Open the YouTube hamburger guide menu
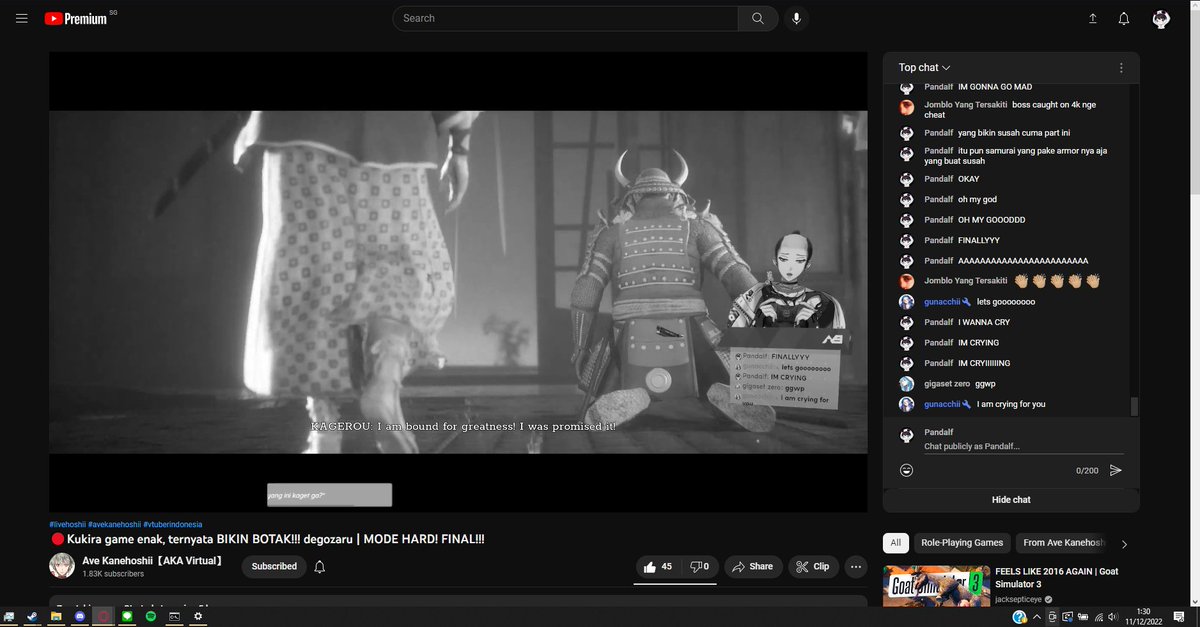1200x627 pixels. (21, 18)
